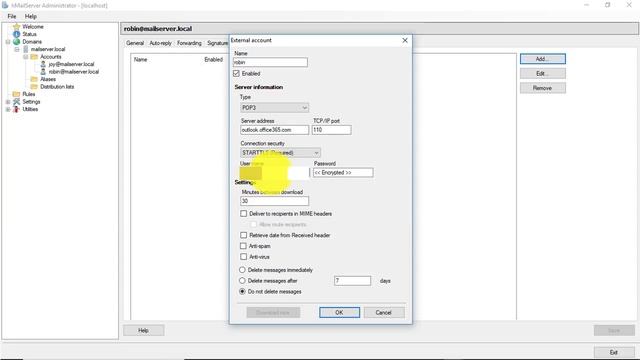Click the Settings tools icon in the tree

[x=16, y=102]
